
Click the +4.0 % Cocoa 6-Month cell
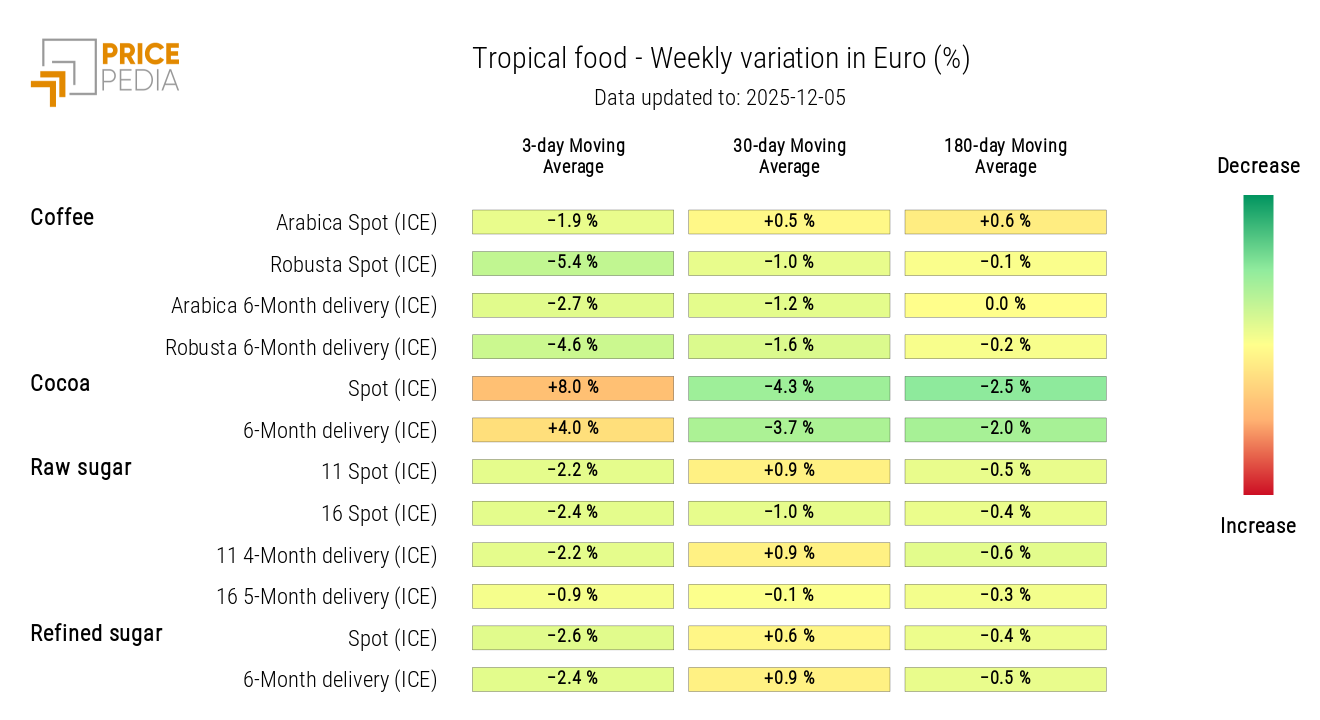(x=573, y=429)
